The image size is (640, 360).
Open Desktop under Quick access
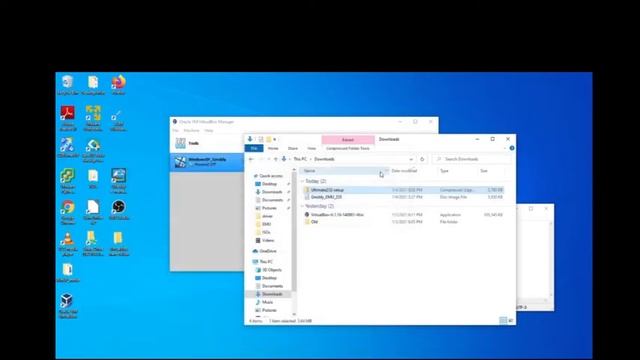pyautogui.click(x=269, y=184)
